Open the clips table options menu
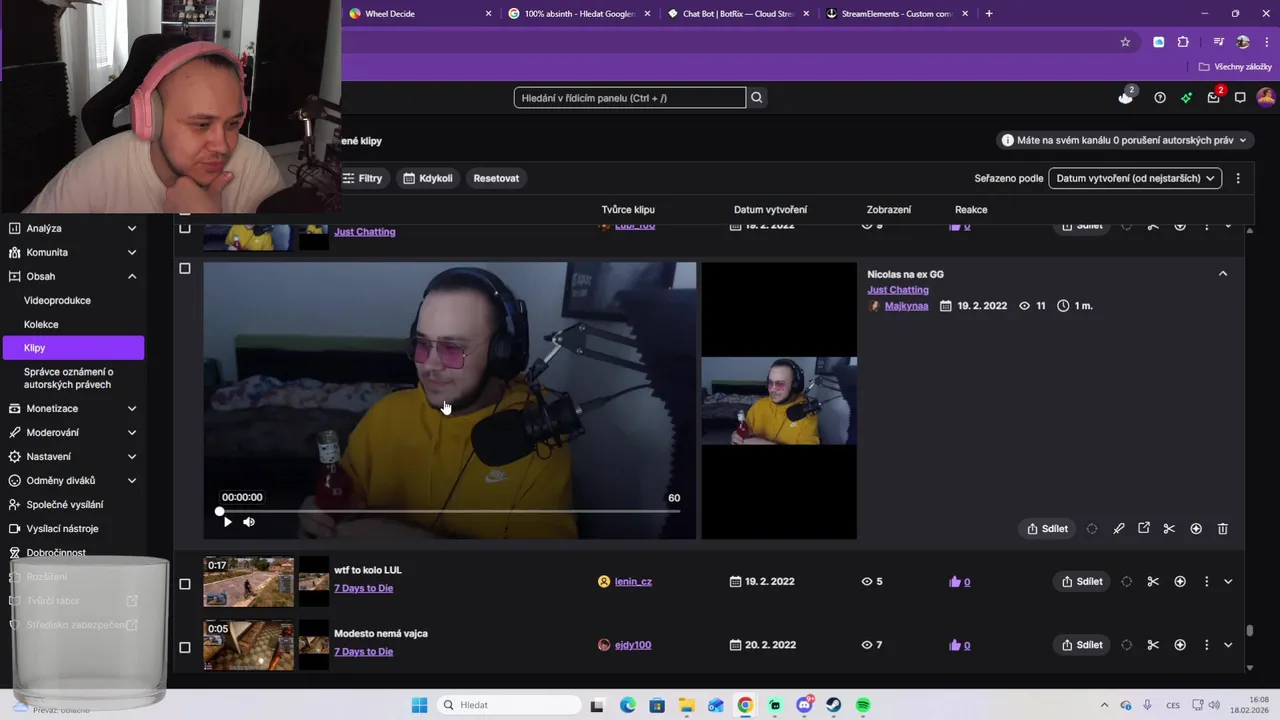 pos(1238,178)
